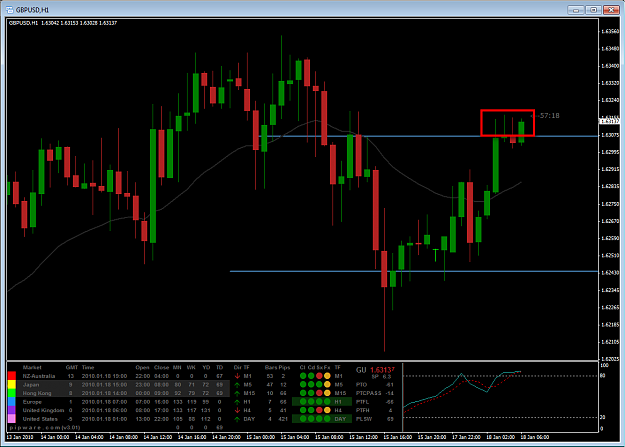Click the green Cd dot in DAY row
The width and height of the screenshot is (625, 447).
click(x=311, y=419)
